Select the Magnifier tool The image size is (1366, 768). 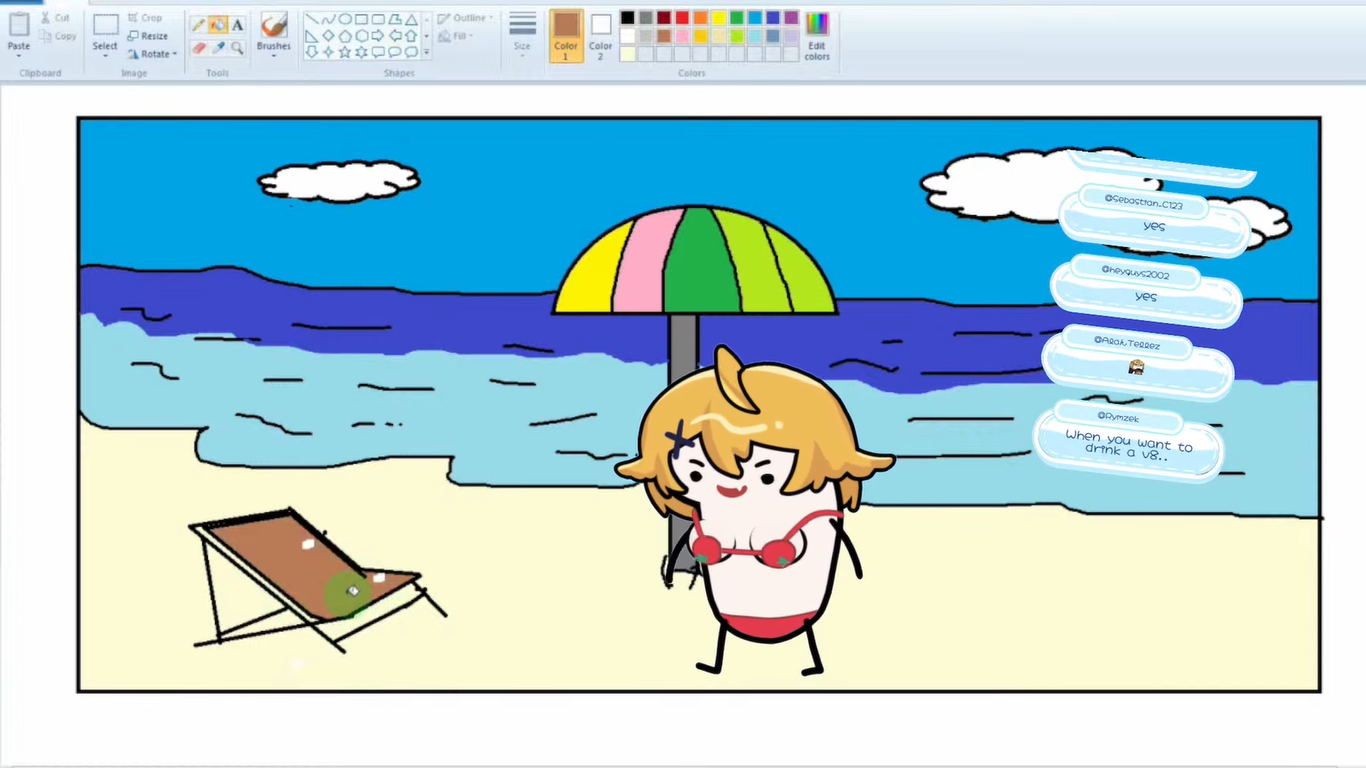[x=237, y=47]
